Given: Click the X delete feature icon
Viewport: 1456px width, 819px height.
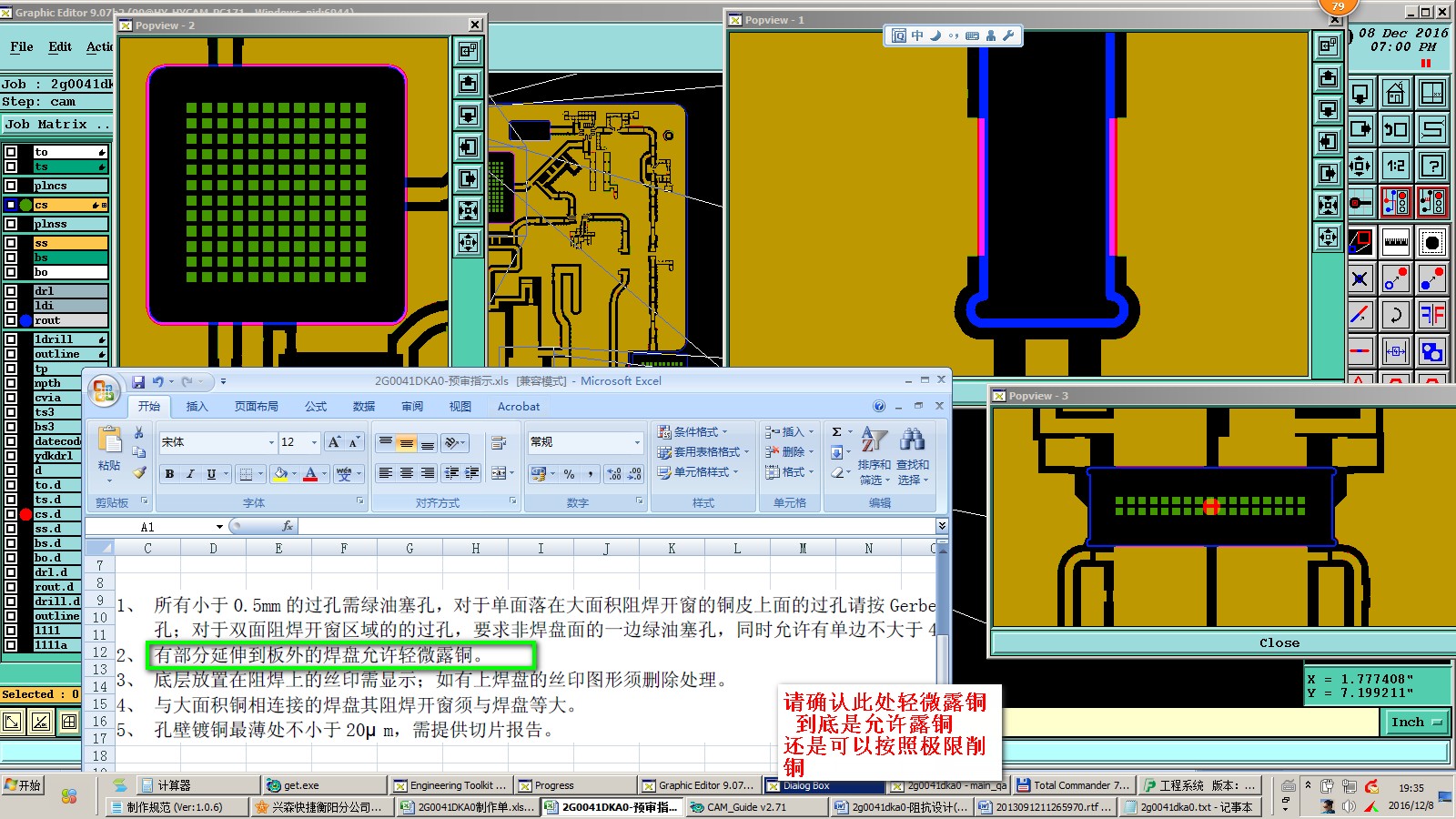Looking at the screenshot, I should pyautogui.click(x=1360, y=278).
